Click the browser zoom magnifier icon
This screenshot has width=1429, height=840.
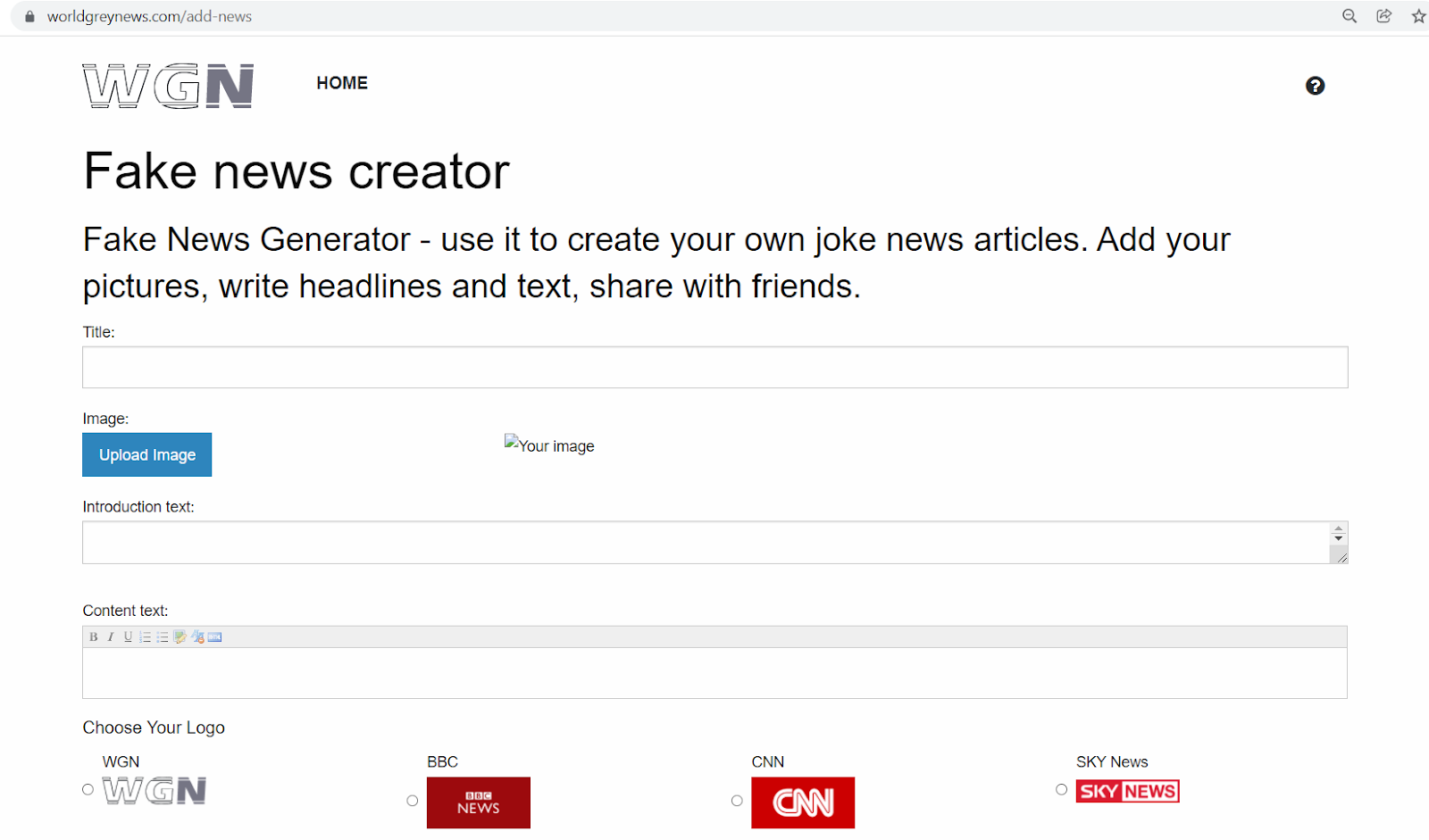1350,16
